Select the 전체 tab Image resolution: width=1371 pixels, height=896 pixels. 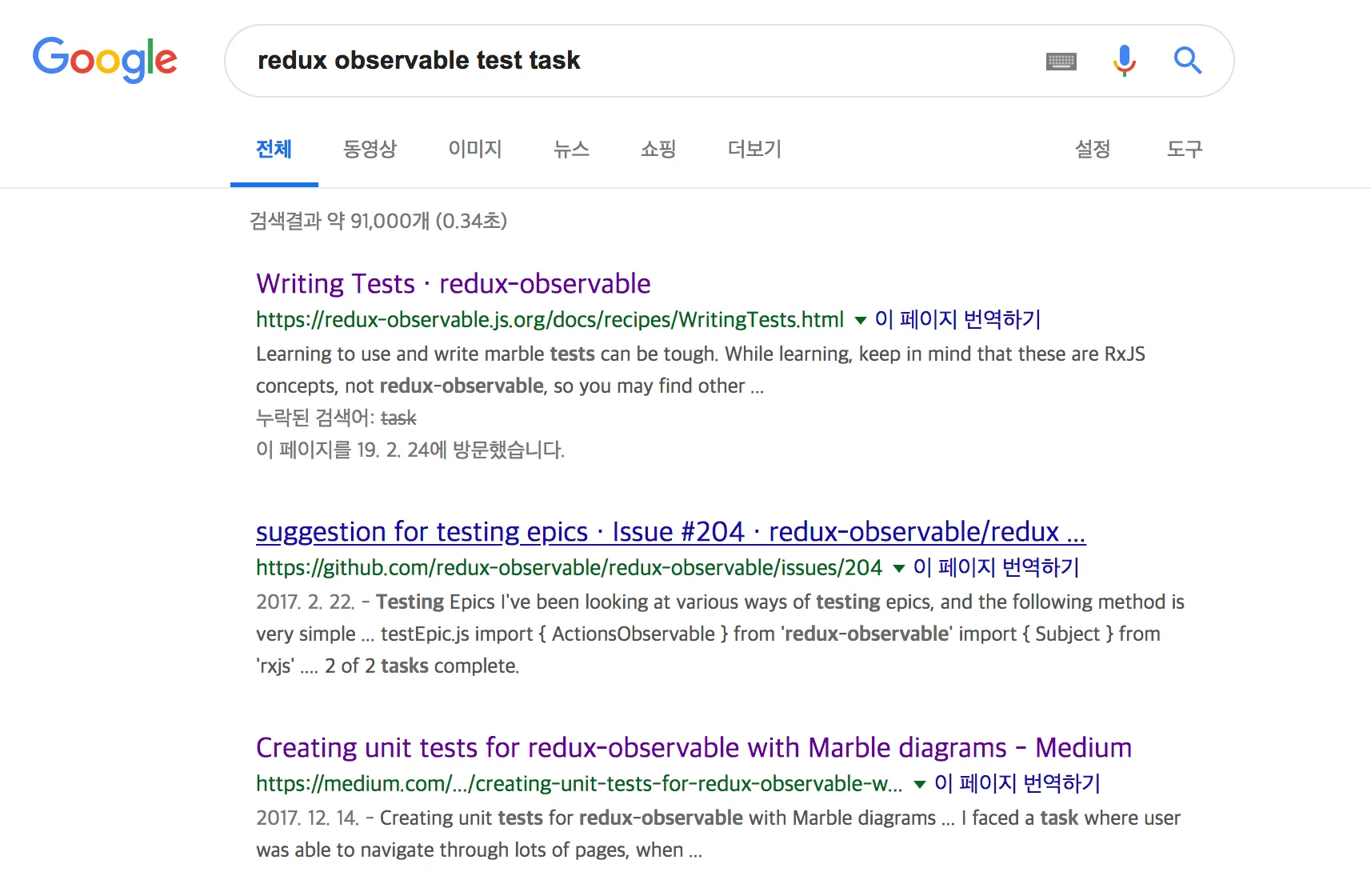tap(274, 149)
